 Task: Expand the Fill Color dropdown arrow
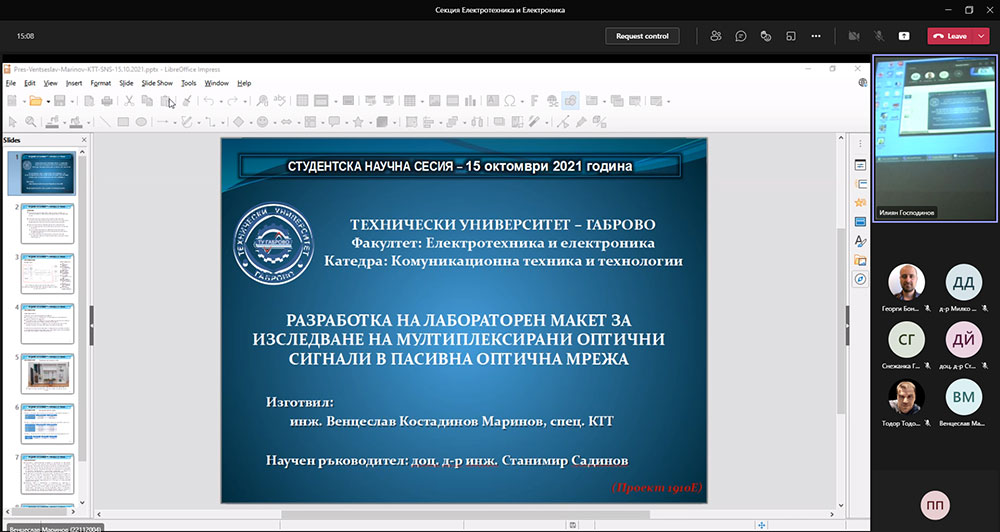[87, 122]
